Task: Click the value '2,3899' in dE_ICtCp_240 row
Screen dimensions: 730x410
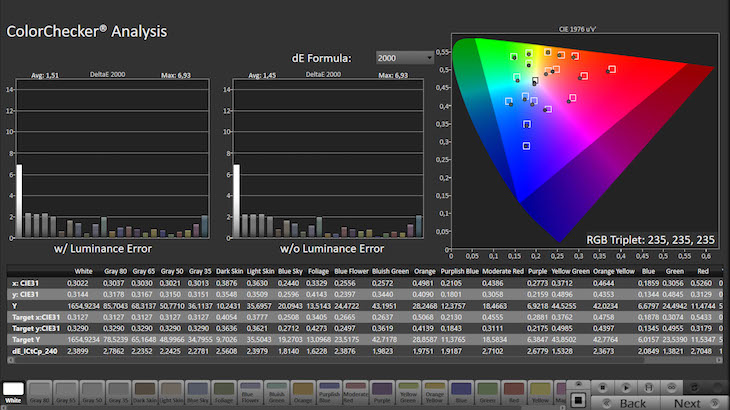Action: pyautogui.click(x=78, y=351)
